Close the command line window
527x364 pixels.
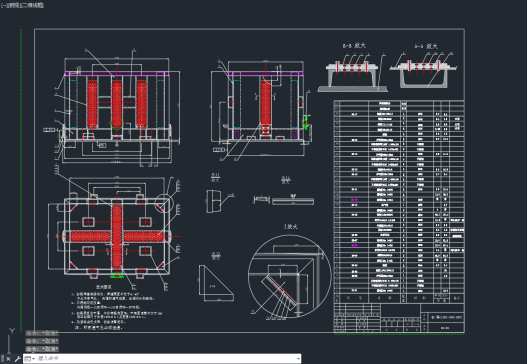coord(8,359)
